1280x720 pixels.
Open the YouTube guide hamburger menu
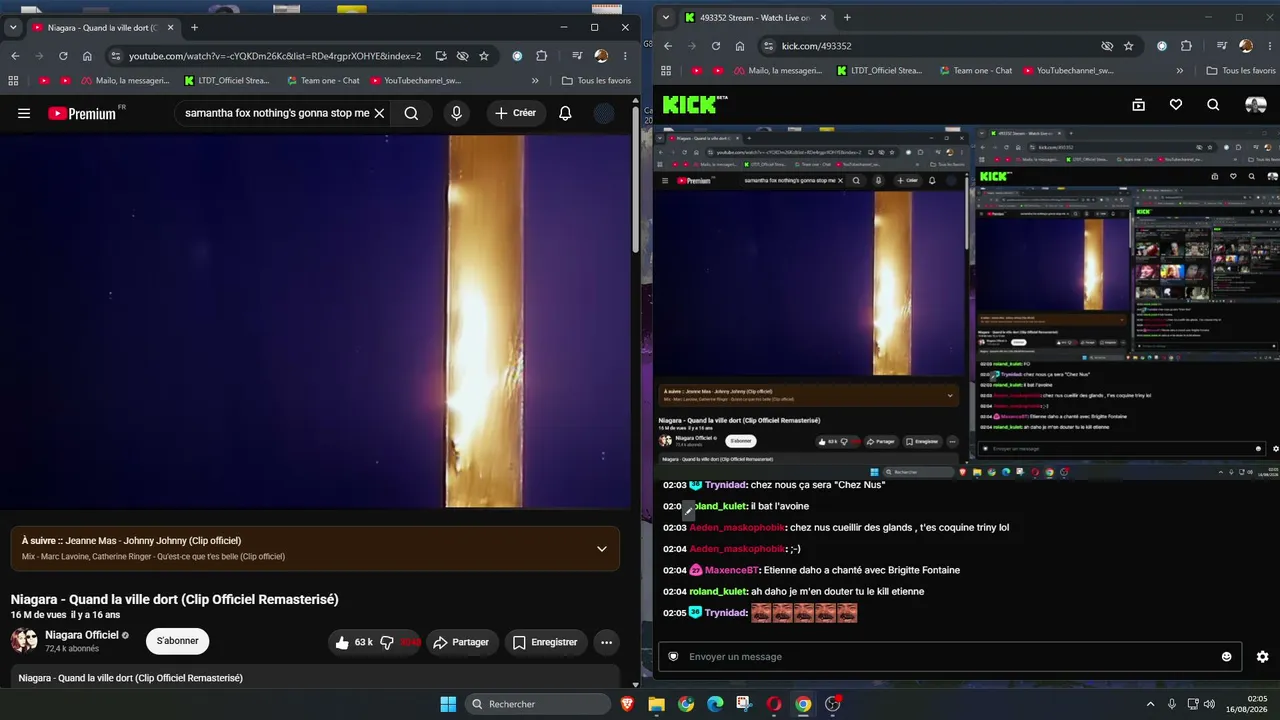click(24, 113)
